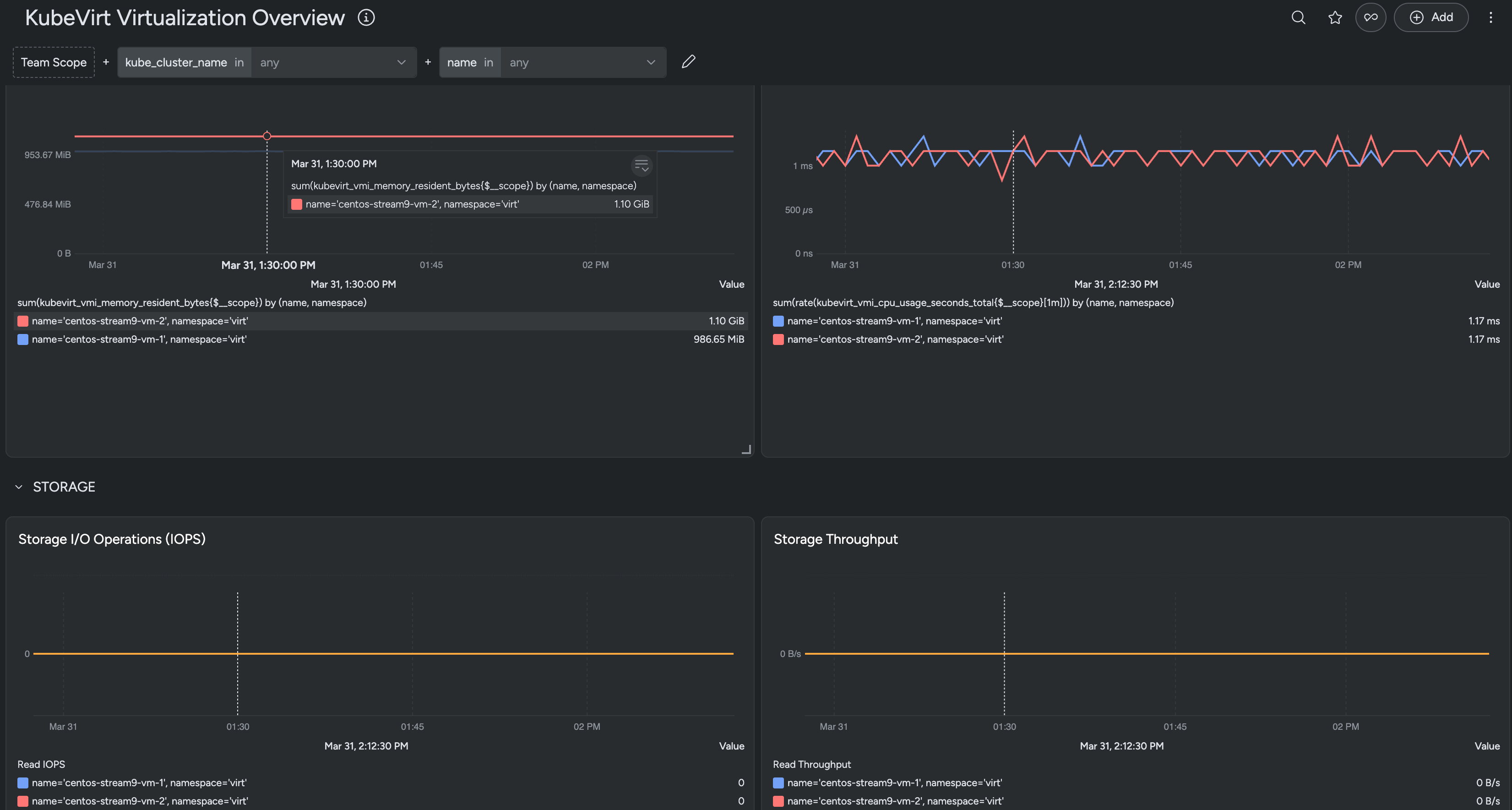Toggle memory legend swatch for centos-stream9-vm-1

click(x=23, y=339)
